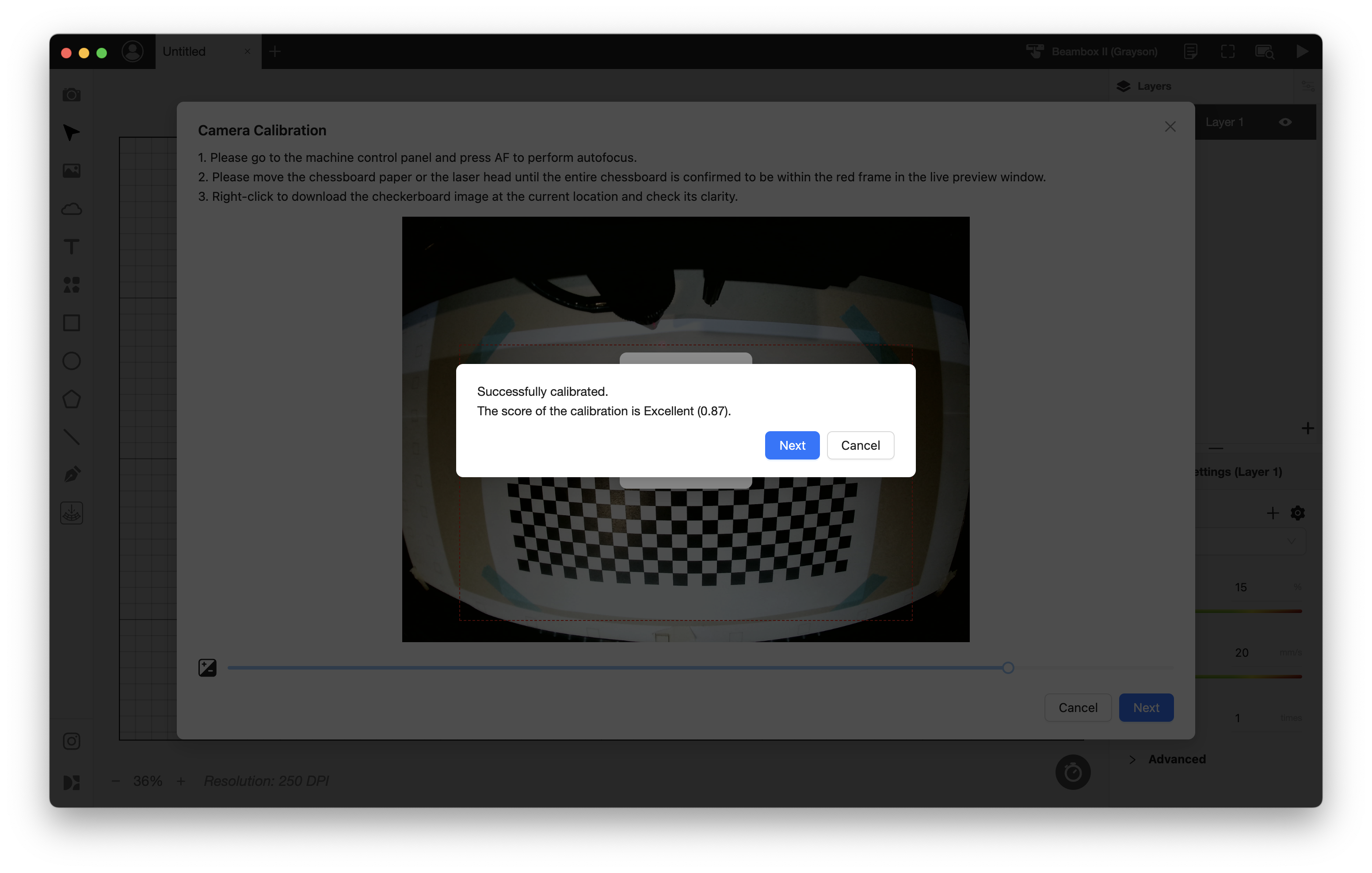Start the job with the play icon

point(1302,51)
